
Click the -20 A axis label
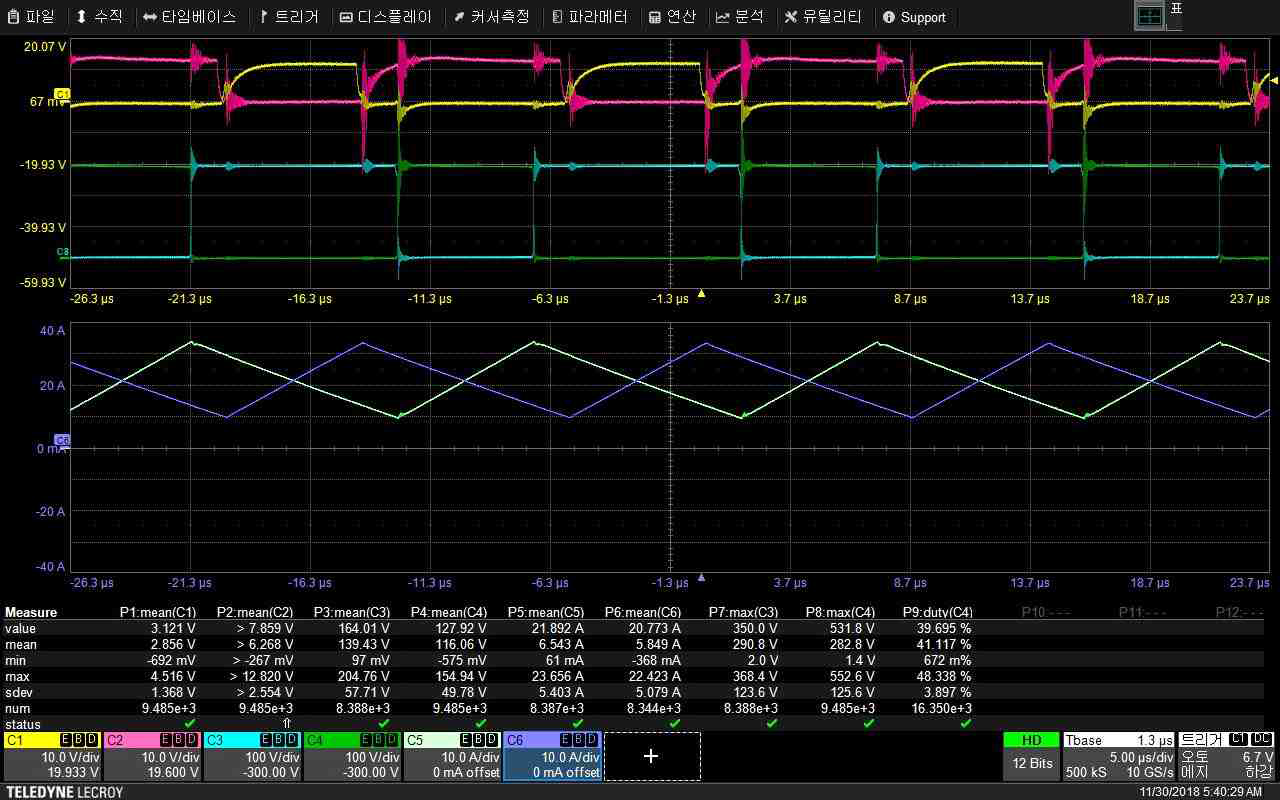(50, 512)
